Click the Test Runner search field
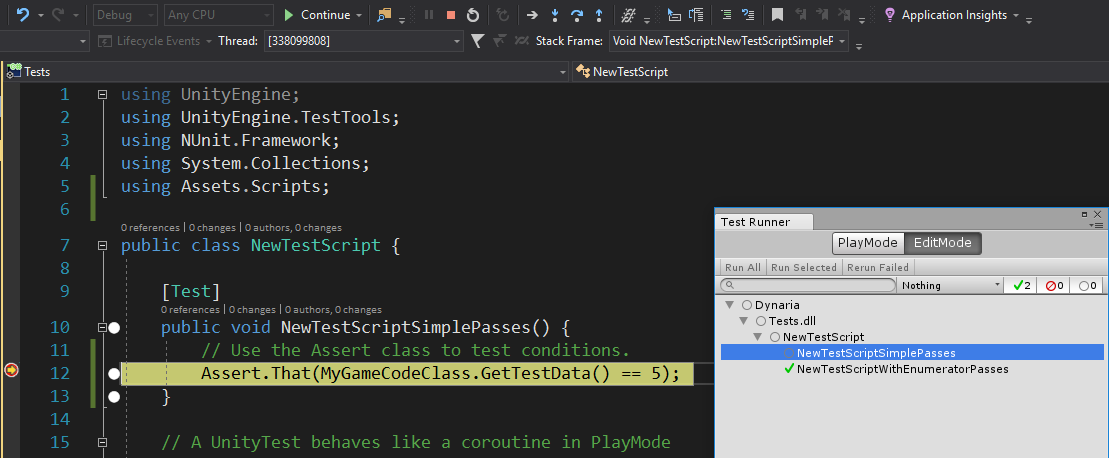This screenshot has height=458, width=1109. pos(808,286)
